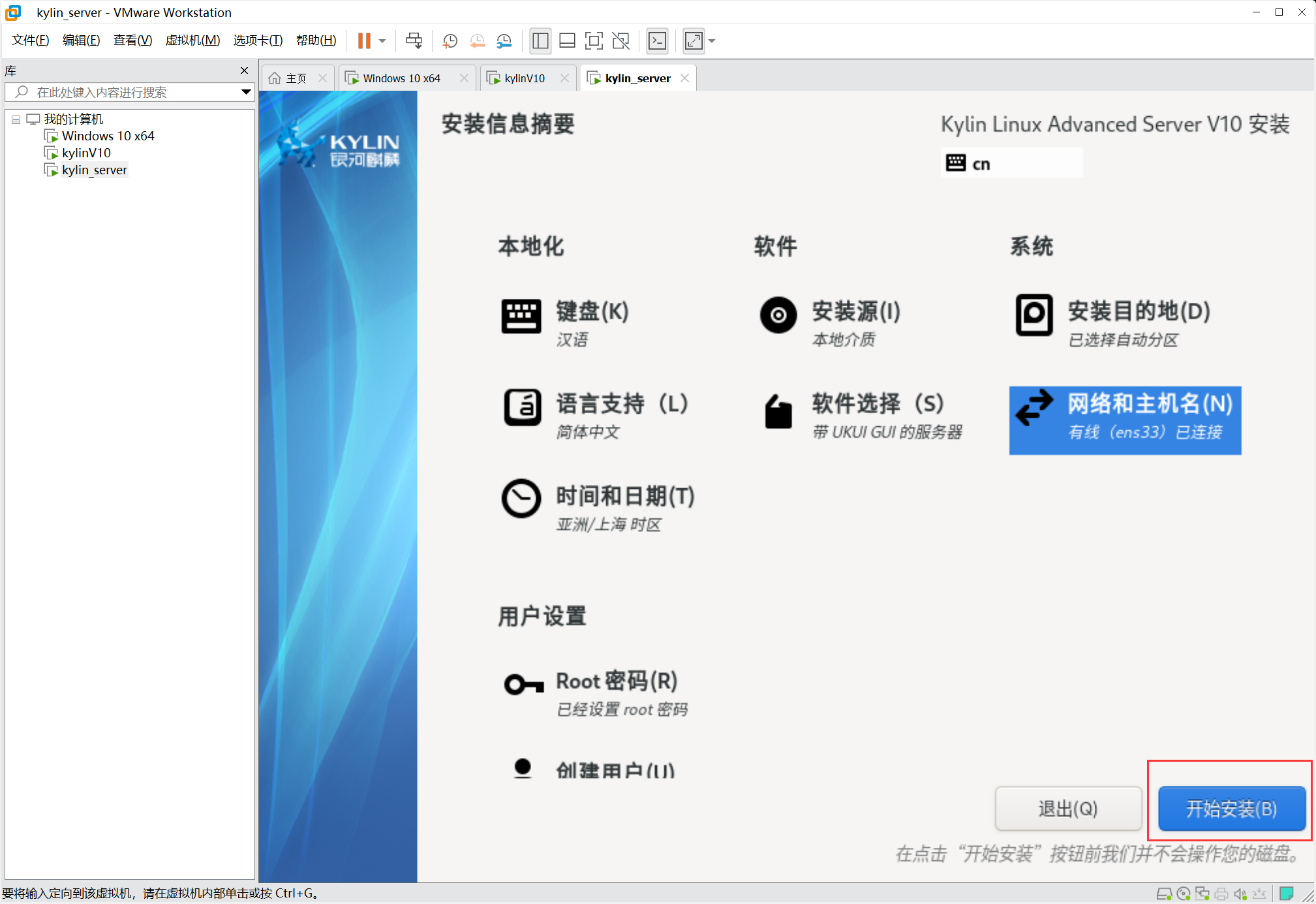This screenshot has height=904, width=1316.
Task: Click the 开始安装(B) begin installation button
Action: [1232, 809]
